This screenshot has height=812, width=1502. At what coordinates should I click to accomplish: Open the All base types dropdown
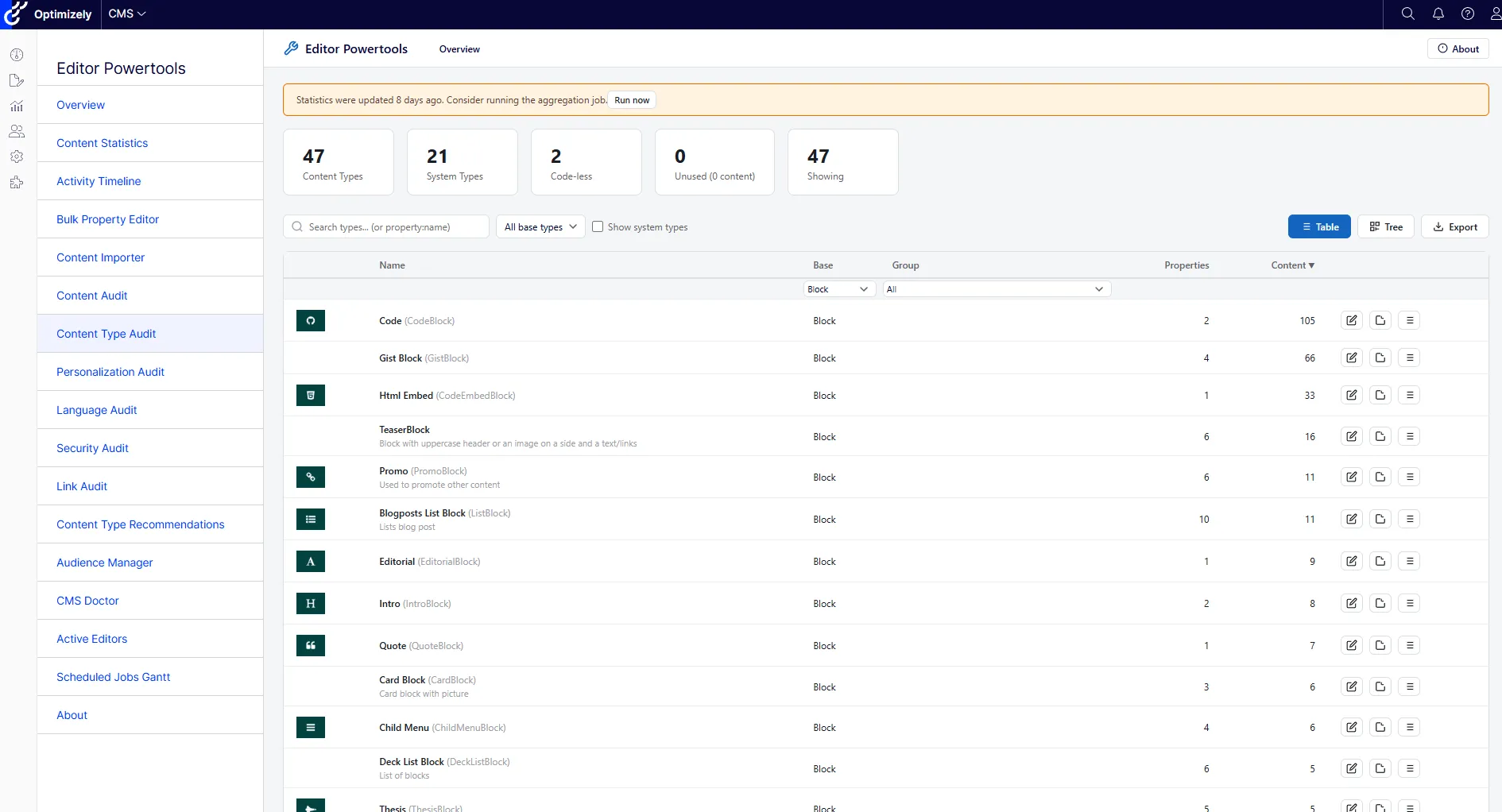coord(540,226)
